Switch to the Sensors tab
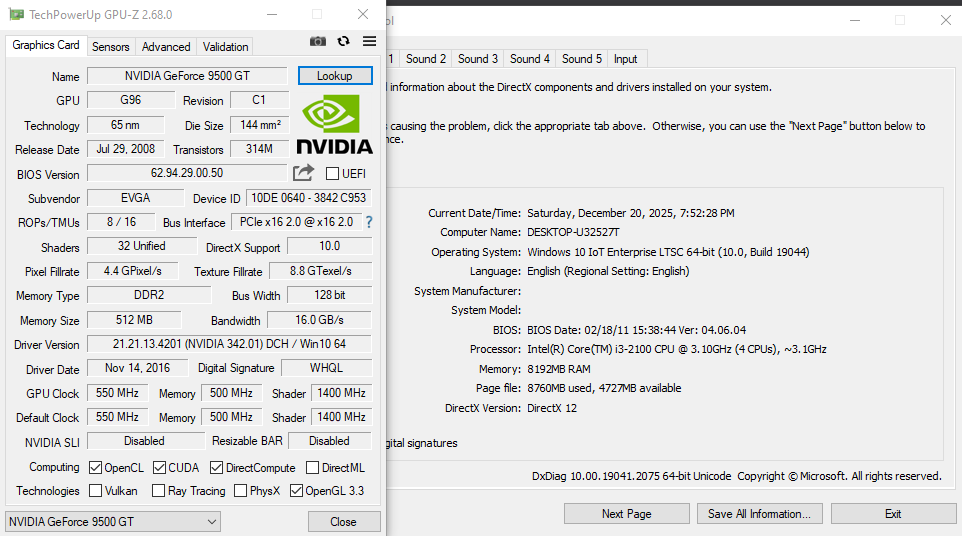The width and height of the screenshot is (962, 536). (x=110, y=47)
